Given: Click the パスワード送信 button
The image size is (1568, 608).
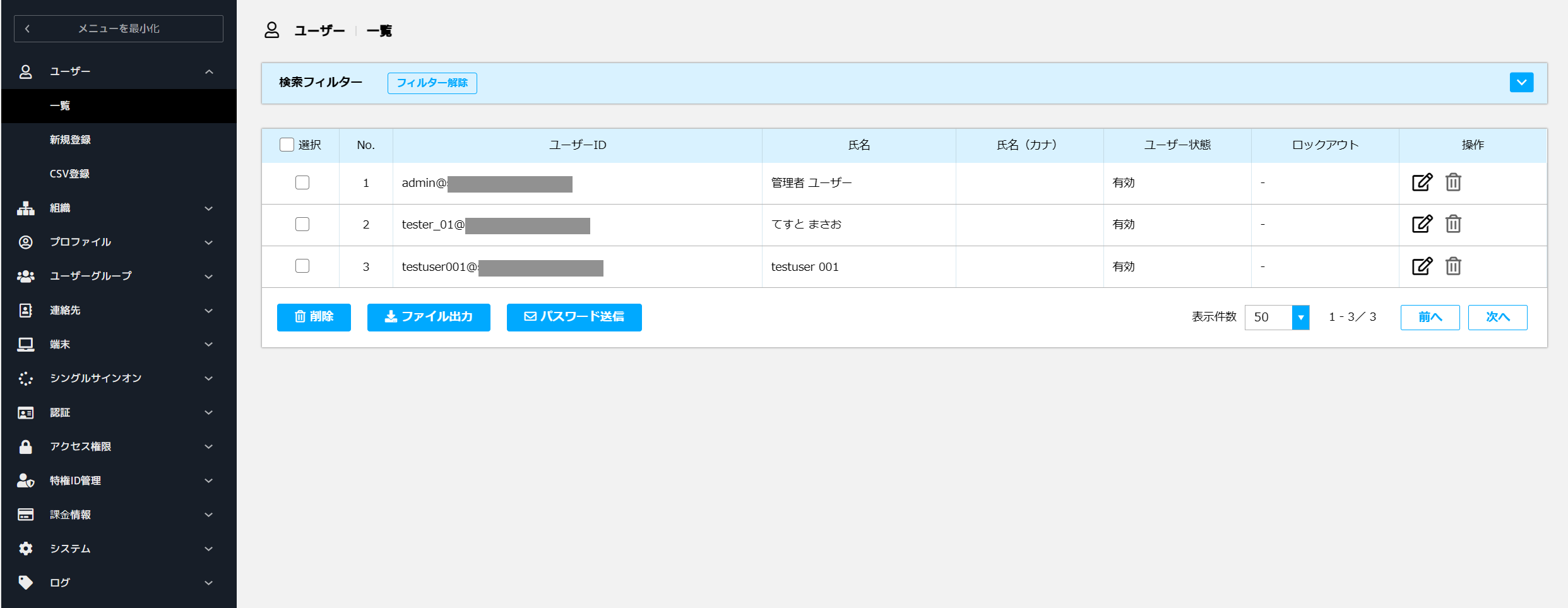Looking at the screenshot, I should pyautogui.click(x=574, y=317).
